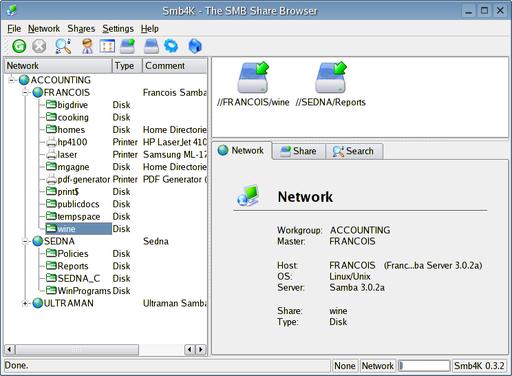
Task: Click the Smb4K application icon in title bar
Action: coord(12,10)
